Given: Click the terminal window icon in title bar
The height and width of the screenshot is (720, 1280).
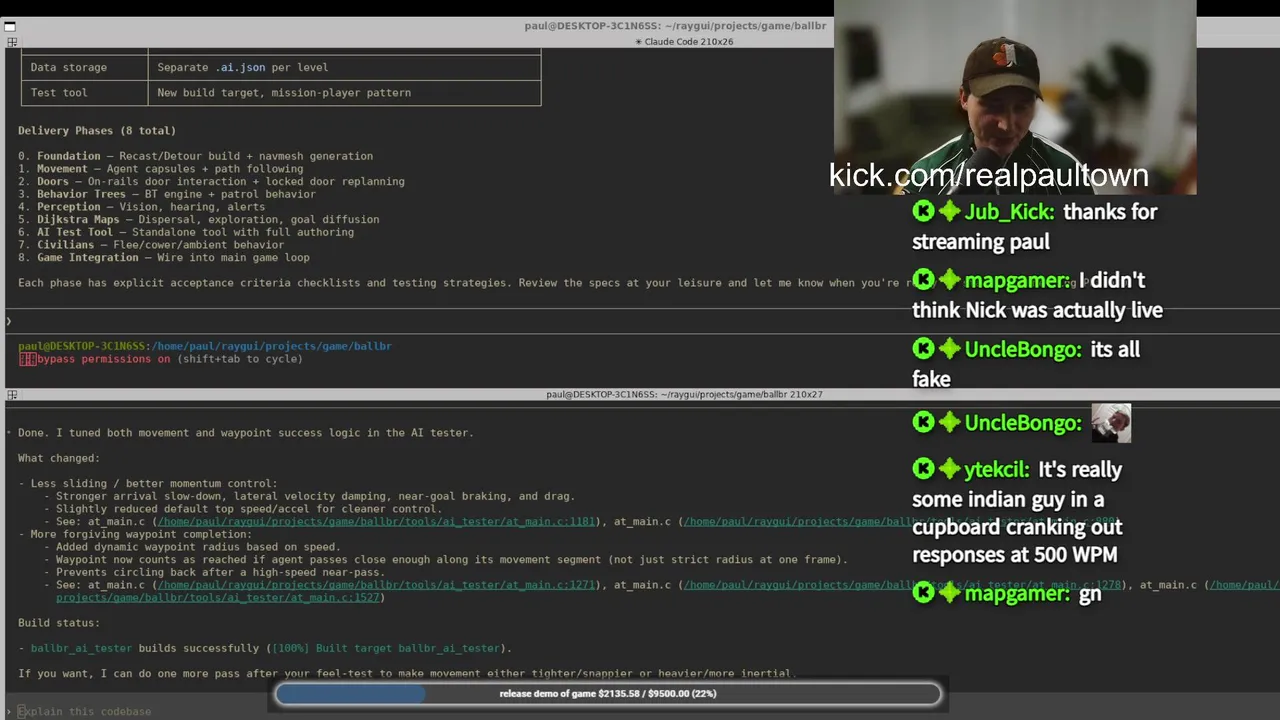Looking at the screenshot, I should (10, 26).
